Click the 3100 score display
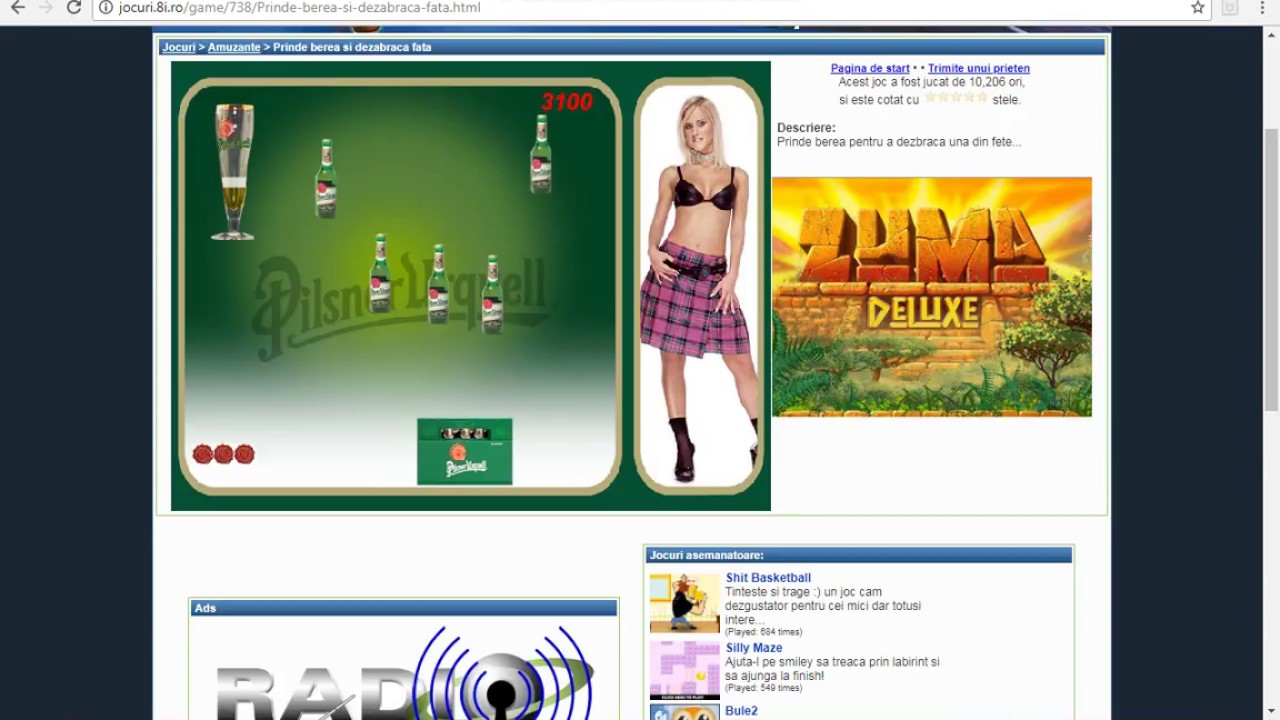Image resolution: width=1280 pixels, height=720 pixels. point(567,102)
